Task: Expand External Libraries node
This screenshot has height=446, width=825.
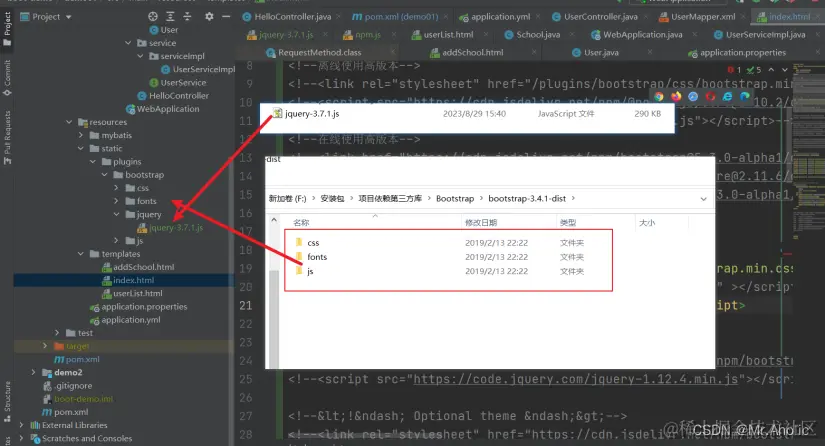Action: (21, 424)
